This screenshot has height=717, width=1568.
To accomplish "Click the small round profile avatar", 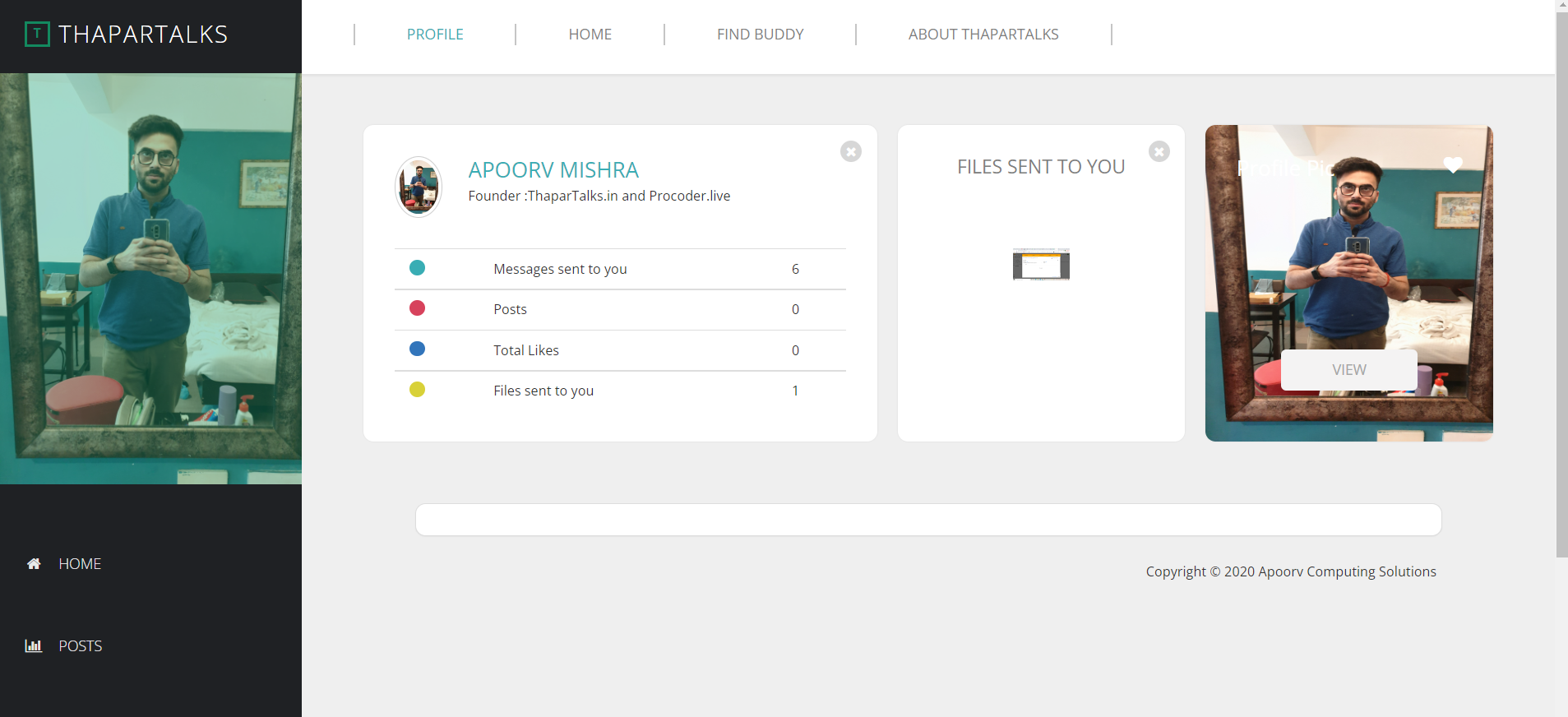I will pyautogui.click(x=419, y=187).
